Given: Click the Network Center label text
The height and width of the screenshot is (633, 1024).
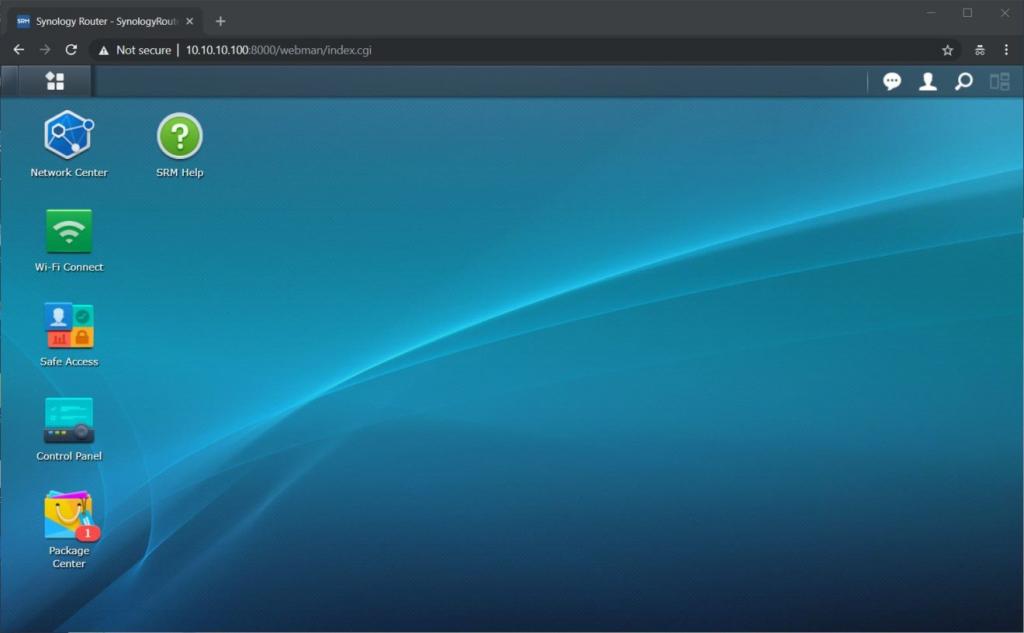Looking at the screenshot, I should [69, 172].
